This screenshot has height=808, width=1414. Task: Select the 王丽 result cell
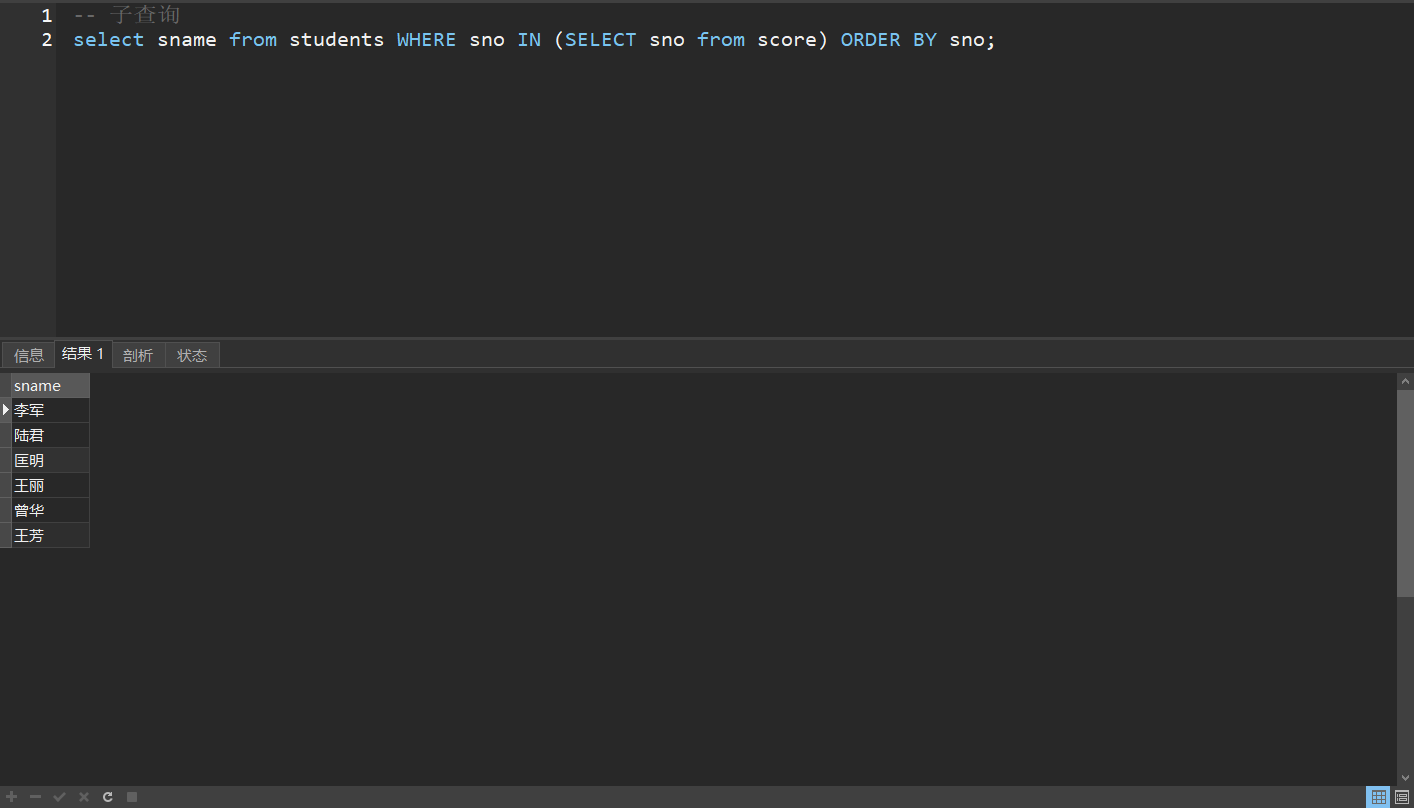point(50,486)
